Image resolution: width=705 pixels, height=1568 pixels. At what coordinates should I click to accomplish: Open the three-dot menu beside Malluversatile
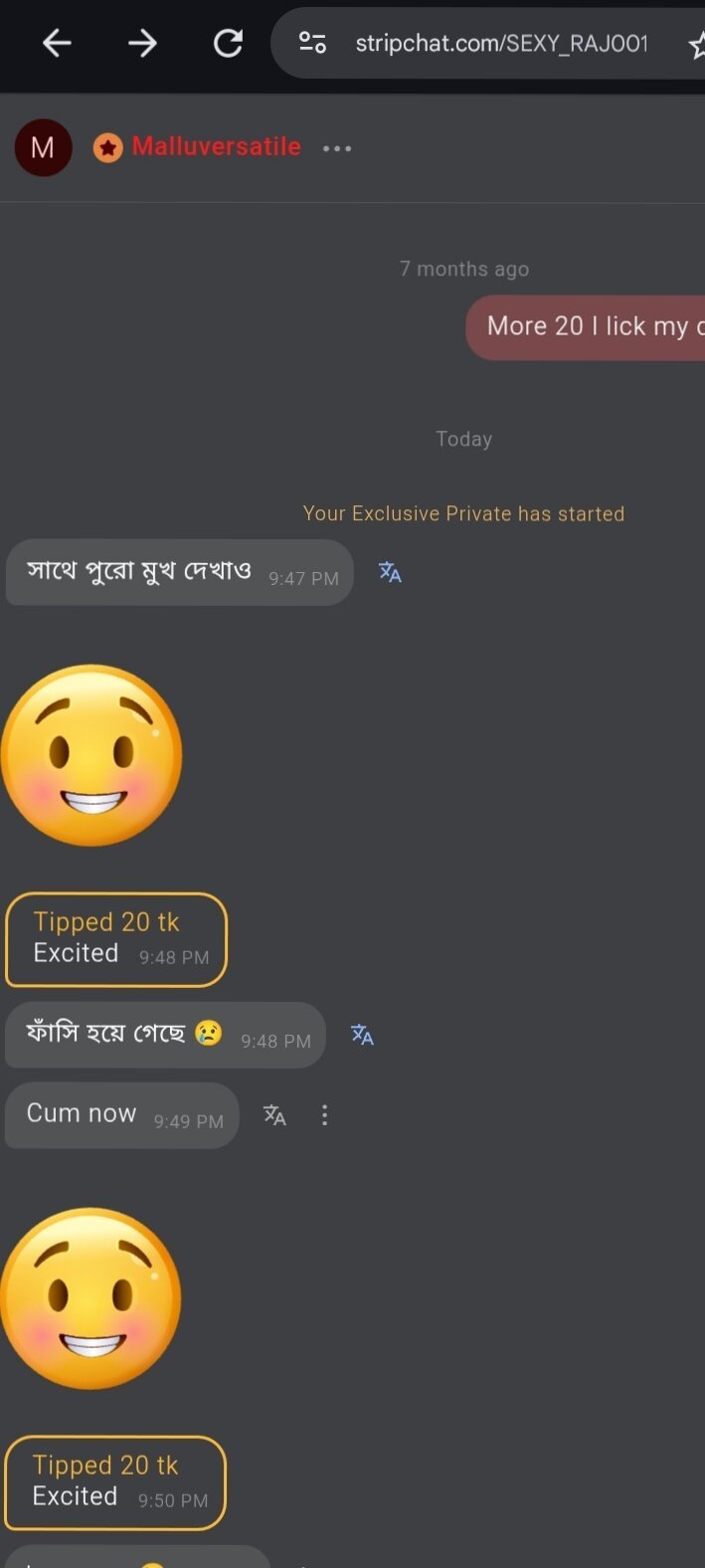click(x=337, y=148)
